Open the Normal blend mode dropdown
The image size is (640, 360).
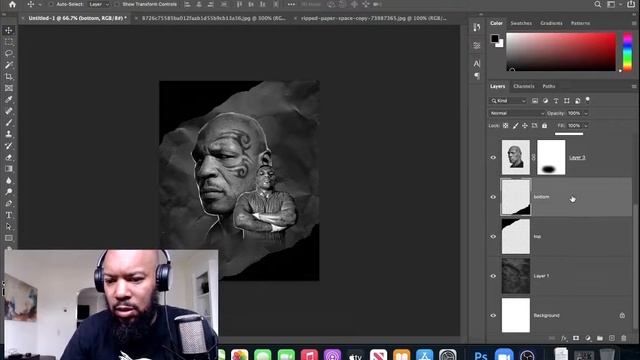pyautogui.click(x=517, y=113)
